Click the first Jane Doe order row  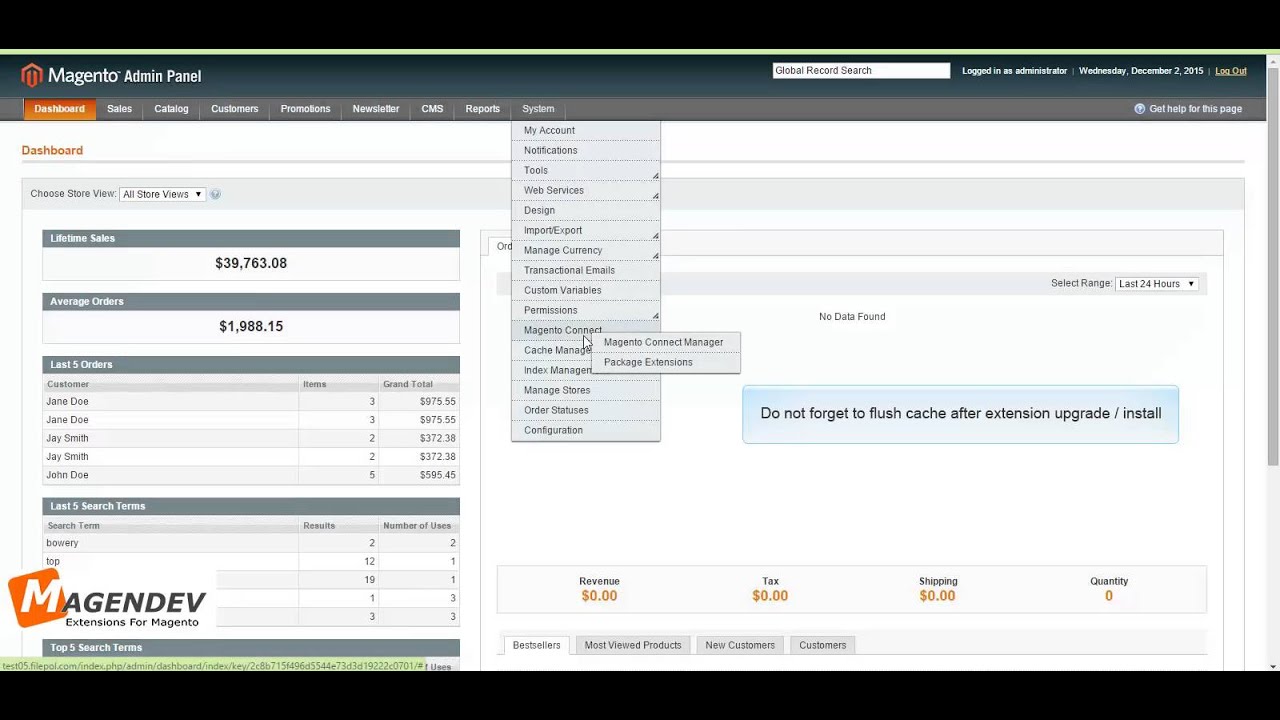click(251, 402)
